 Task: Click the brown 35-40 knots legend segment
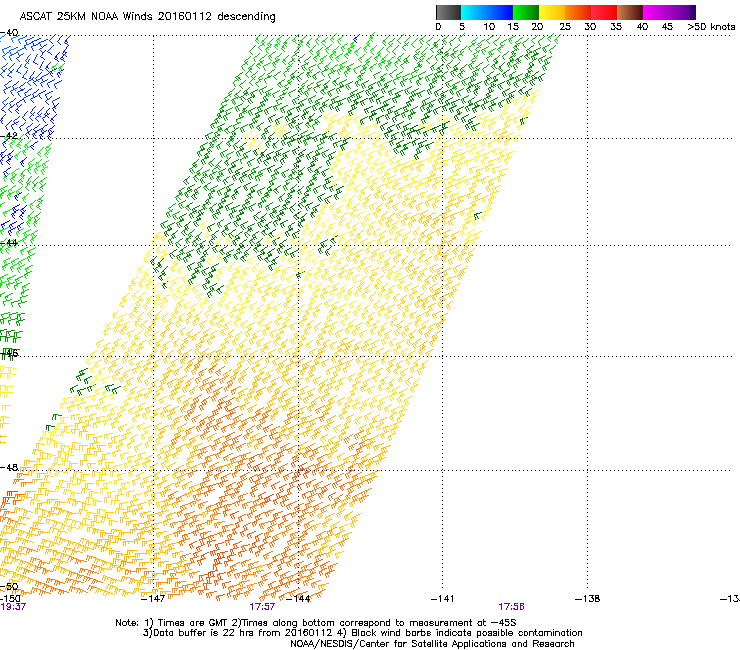pos(630,12)
